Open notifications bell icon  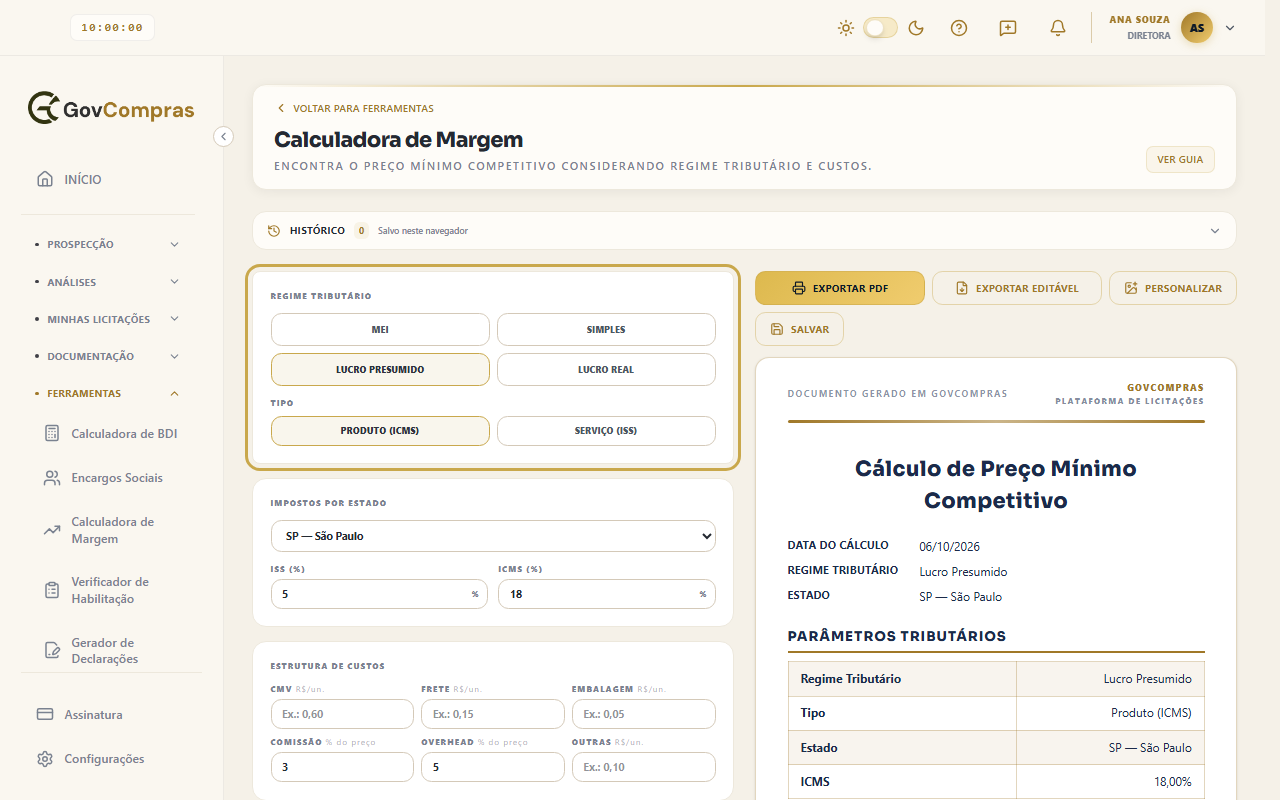coord(1058,28)
